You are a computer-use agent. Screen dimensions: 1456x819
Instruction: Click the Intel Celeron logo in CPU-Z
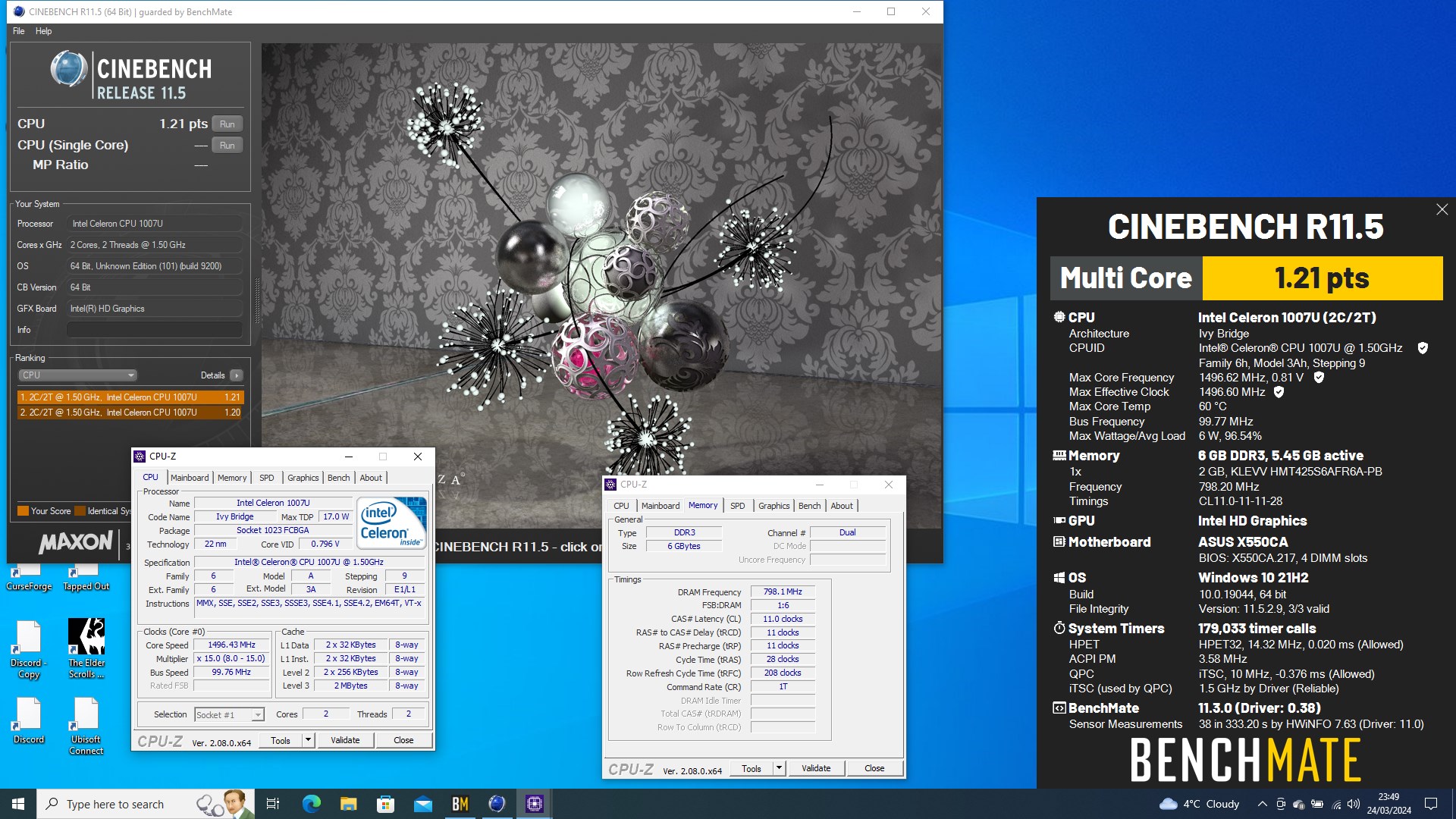coord(391,522)
